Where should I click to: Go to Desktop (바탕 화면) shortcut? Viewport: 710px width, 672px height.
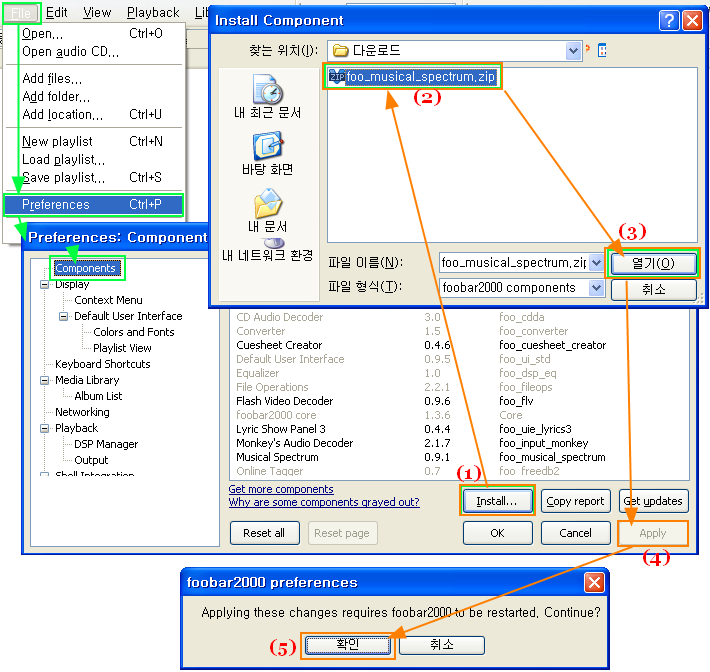(x=267, y=154)
